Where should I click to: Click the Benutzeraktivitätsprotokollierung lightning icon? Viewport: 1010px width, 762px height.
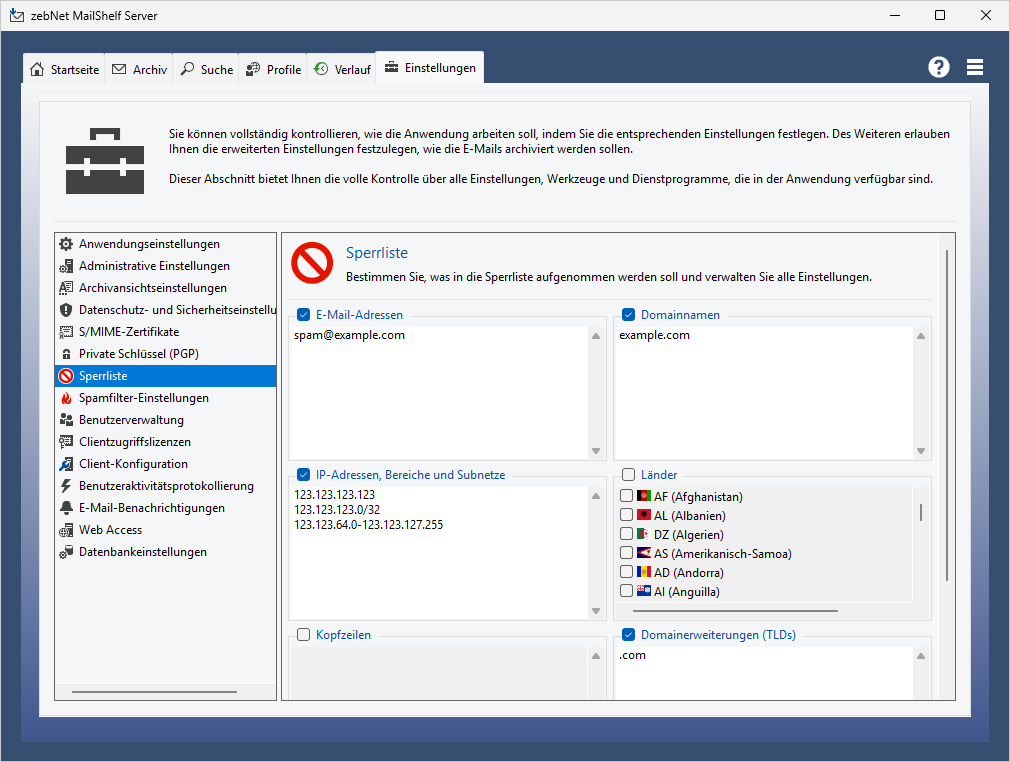point(67,486)
